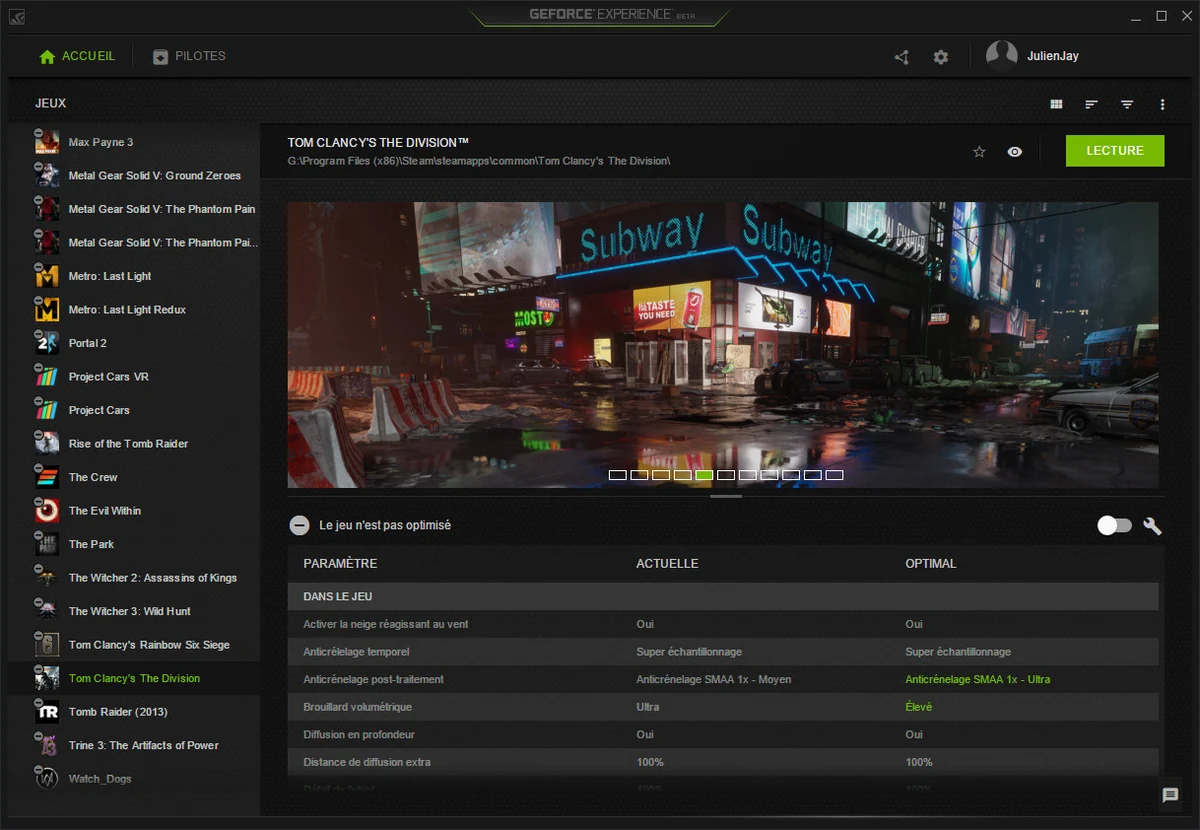Select Tom Clancy's The Division entry
The height and width of the screenshot is (830, 1200).
point(133,679)
